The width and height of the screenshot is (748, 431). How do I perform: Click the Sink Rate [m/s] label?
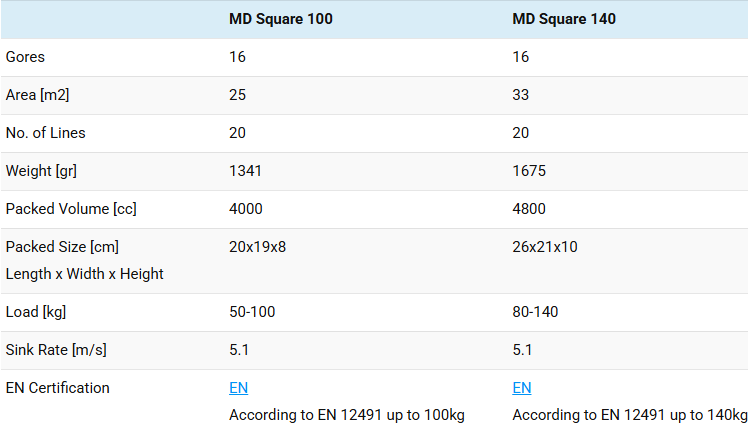tap(56, 350)
